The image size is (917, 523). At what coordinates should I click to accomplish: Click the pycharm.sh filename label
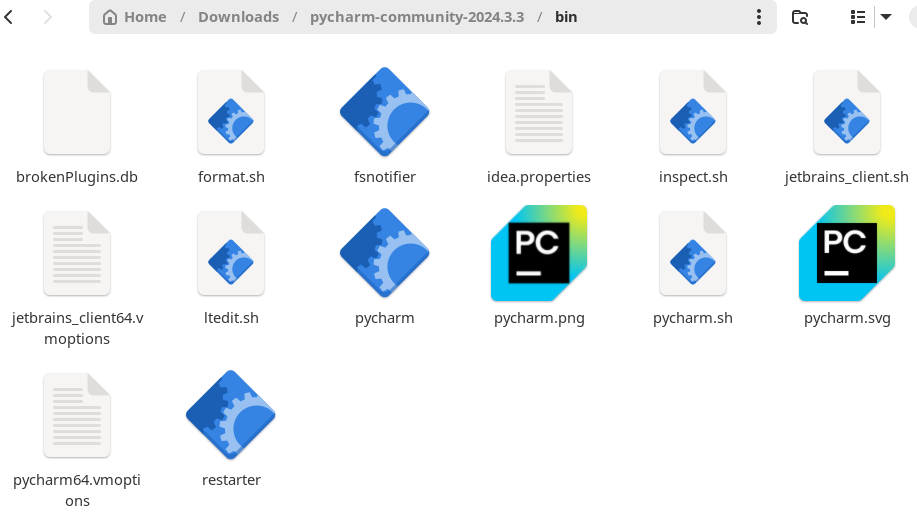point(693,318)
